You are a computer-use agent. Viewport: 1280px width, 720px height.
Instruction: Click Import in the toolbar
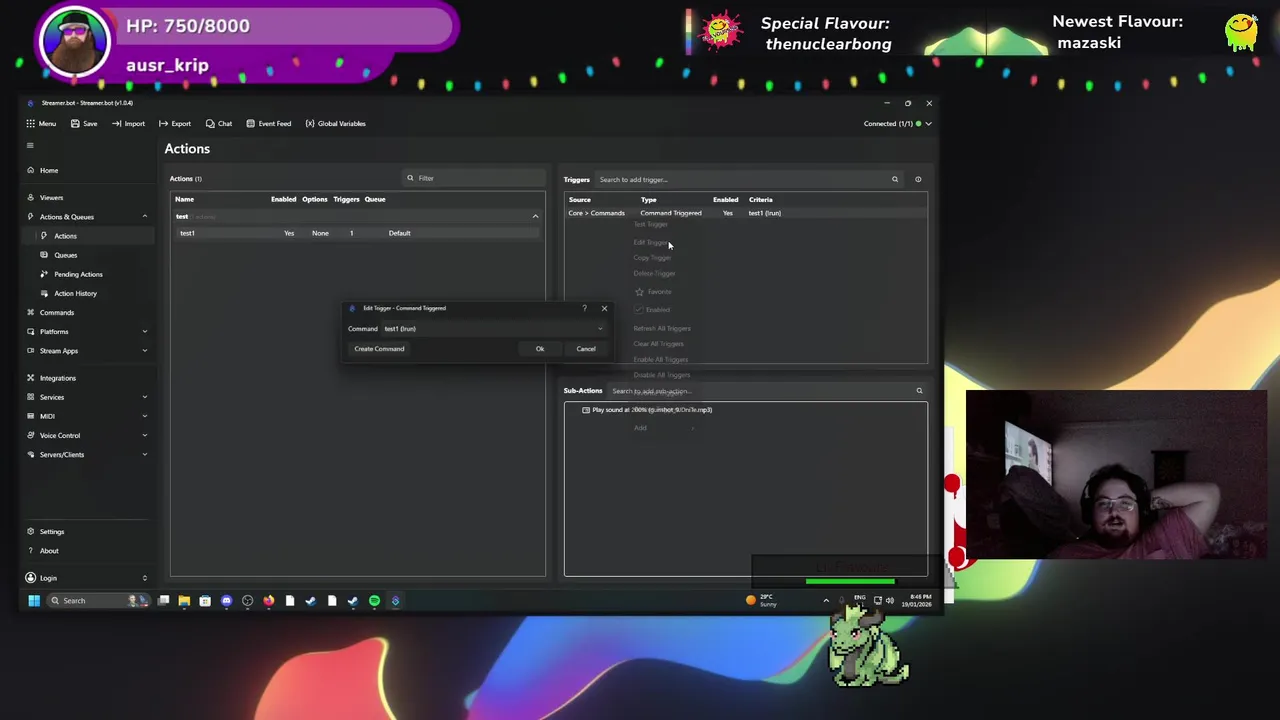[x=128, y=123]
